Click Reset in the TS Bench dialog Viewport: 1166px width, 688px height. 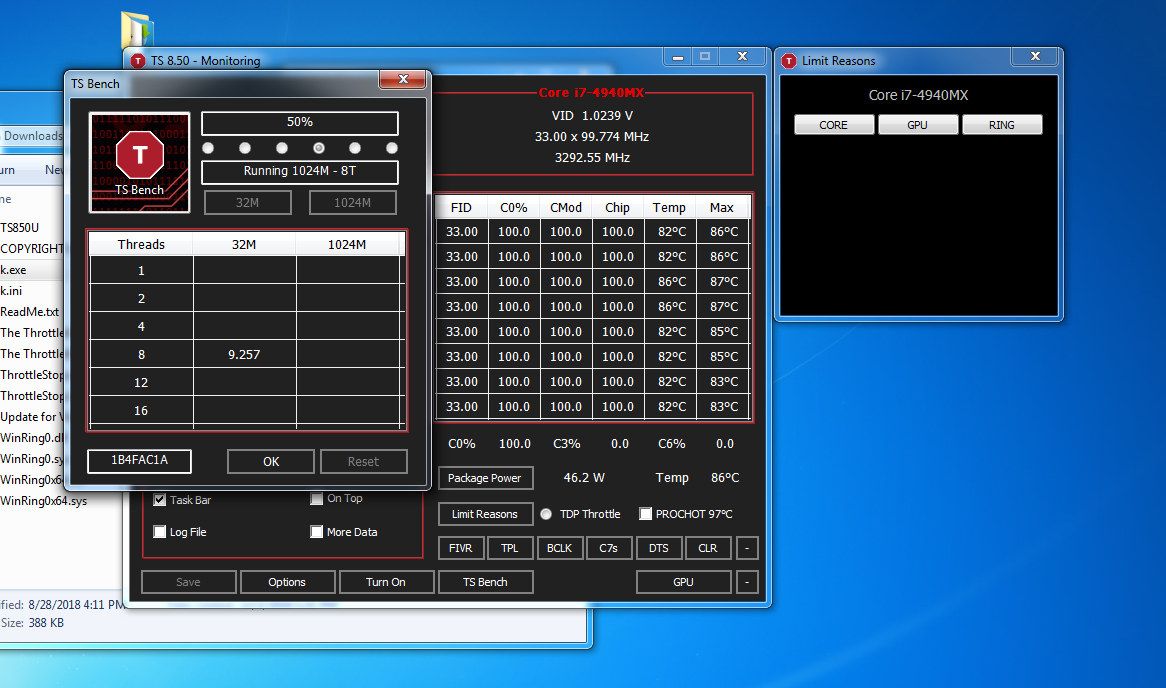point(364,461)
